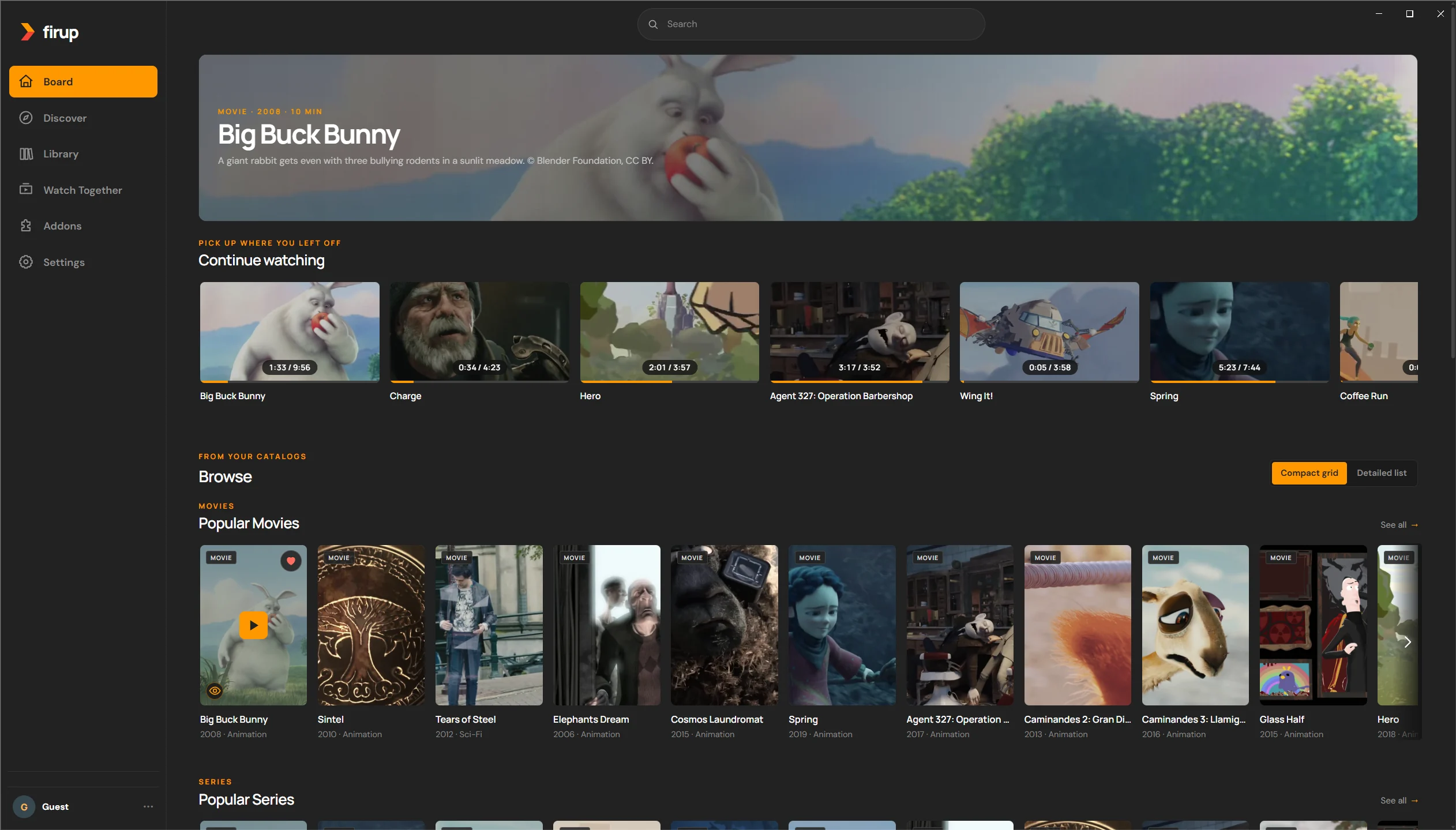1456x830 pixels.
Task: Resume Agent 327: Operation Barbershop thumbnail
Action: 860,332
